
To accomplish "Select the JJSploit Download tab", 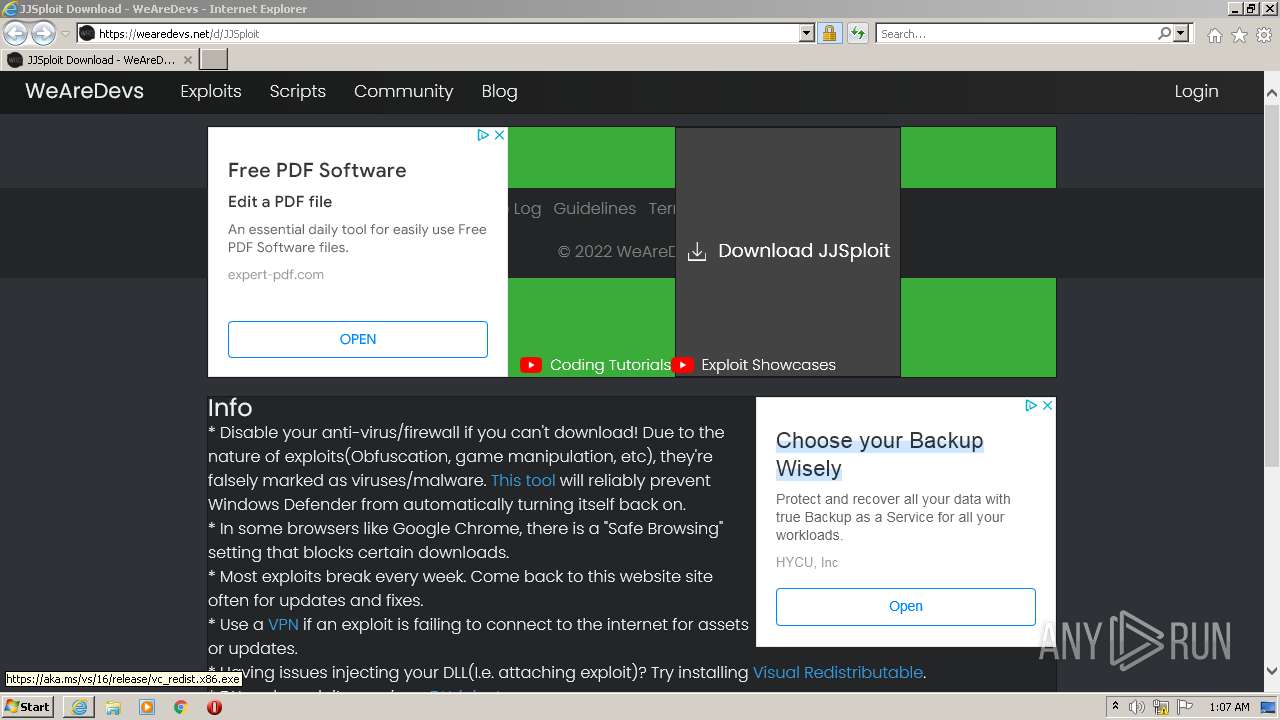I will pyautogui.click(x=100, y=60).
